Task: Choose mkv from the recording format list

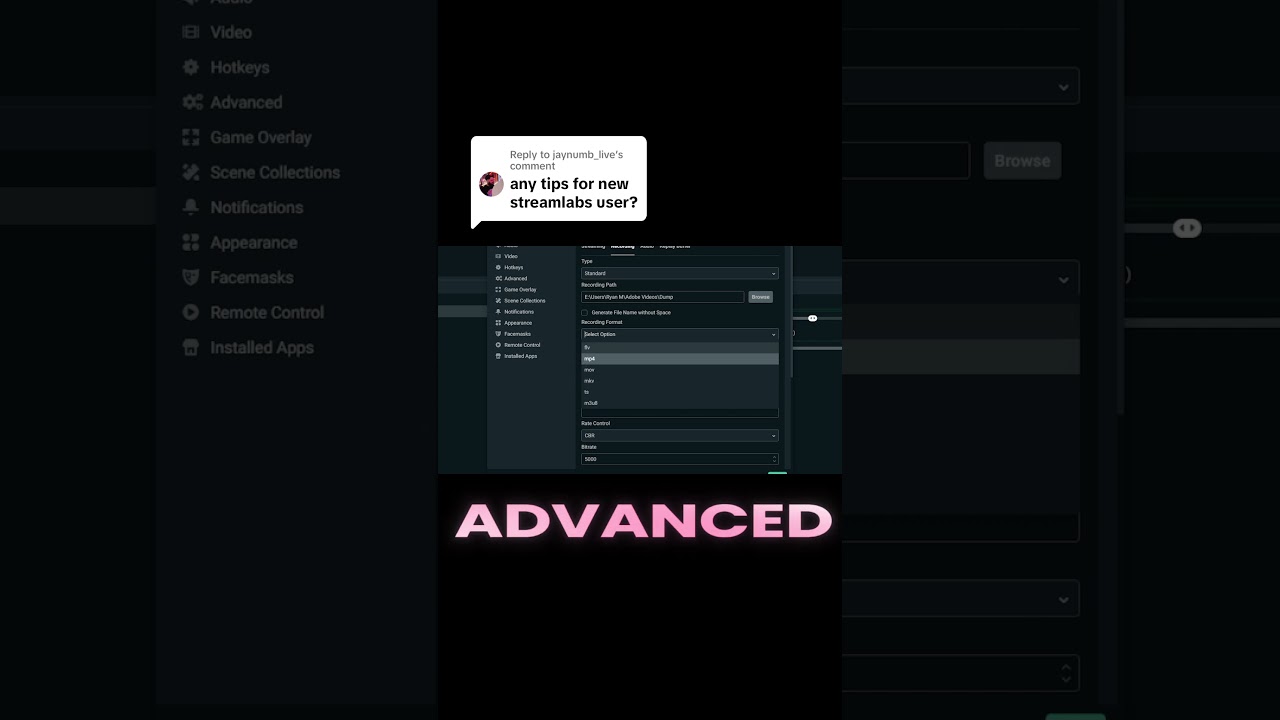Action: 680,380
